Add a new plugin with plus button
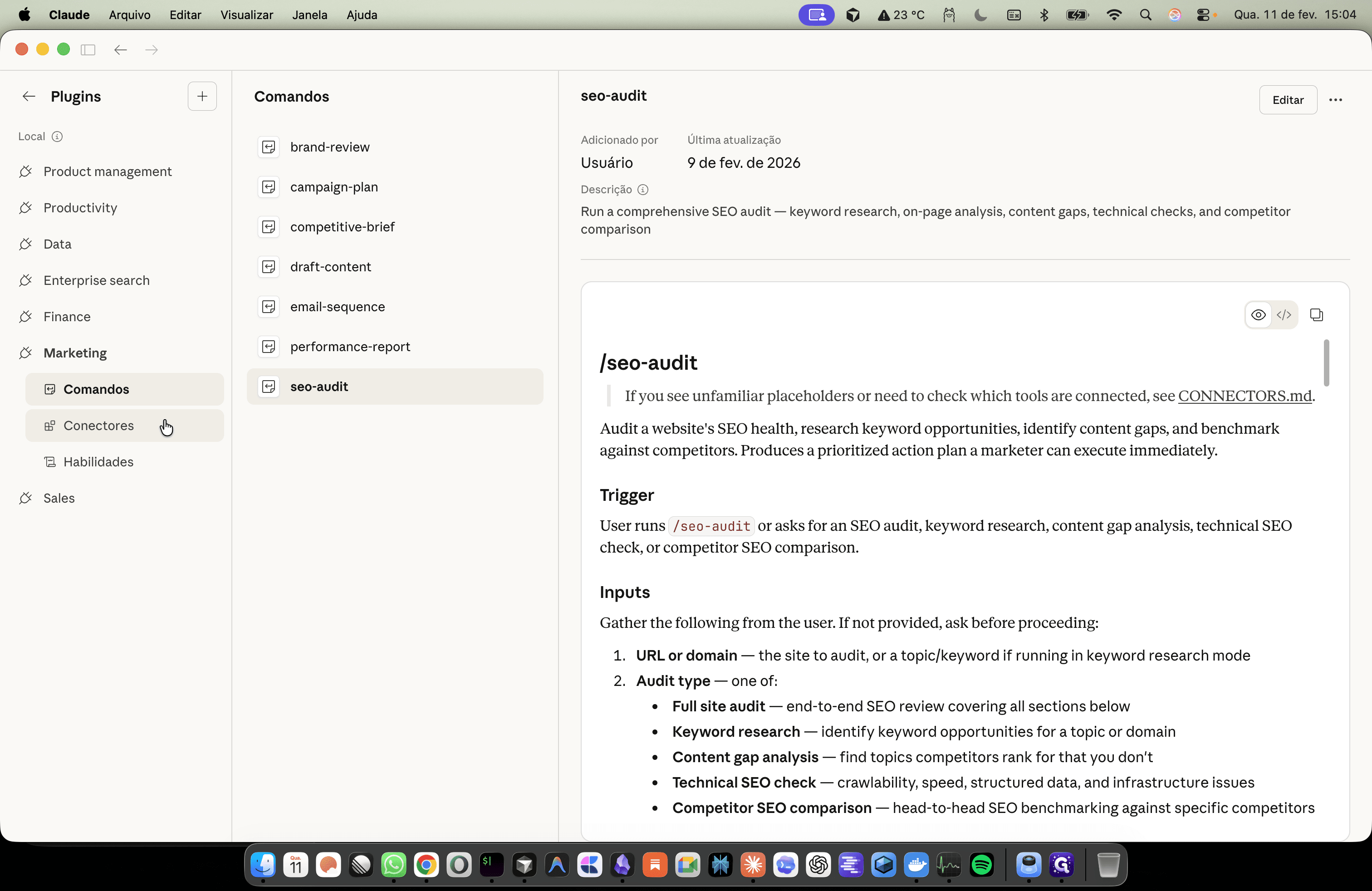The width and height of the screenshot is (1372, 891). (x=202, y=96)
